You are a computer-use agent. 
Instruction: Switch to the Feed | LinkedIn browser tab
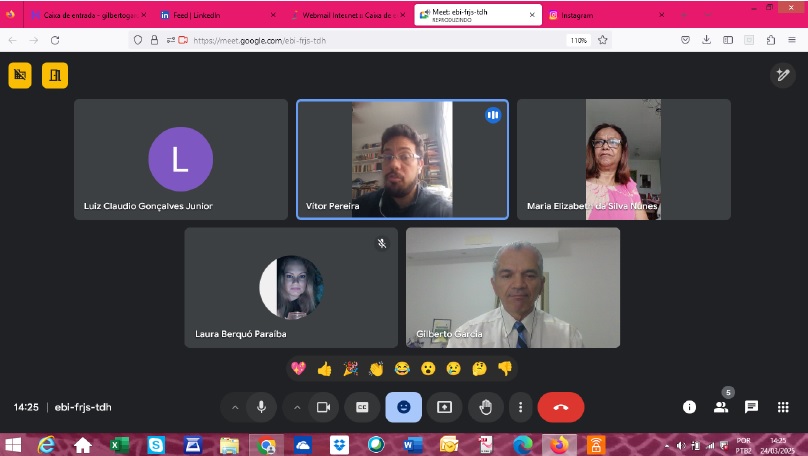pyautogui.click(x=212, y=15)
